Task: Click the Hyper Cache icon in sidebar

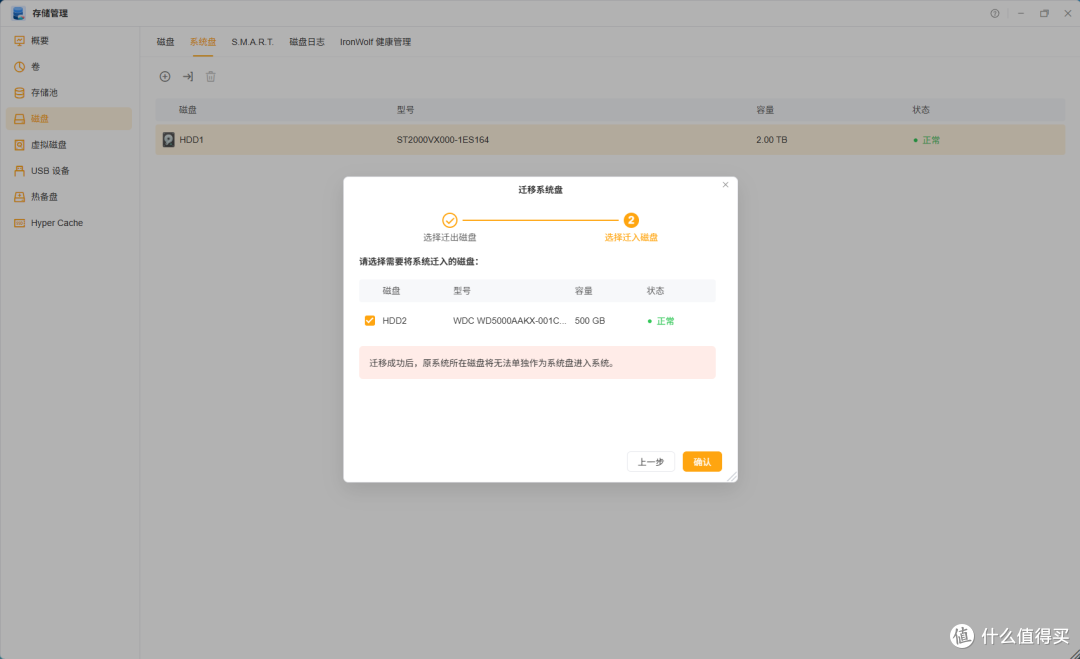Action: pyautogui.click(x=19, y=223)
